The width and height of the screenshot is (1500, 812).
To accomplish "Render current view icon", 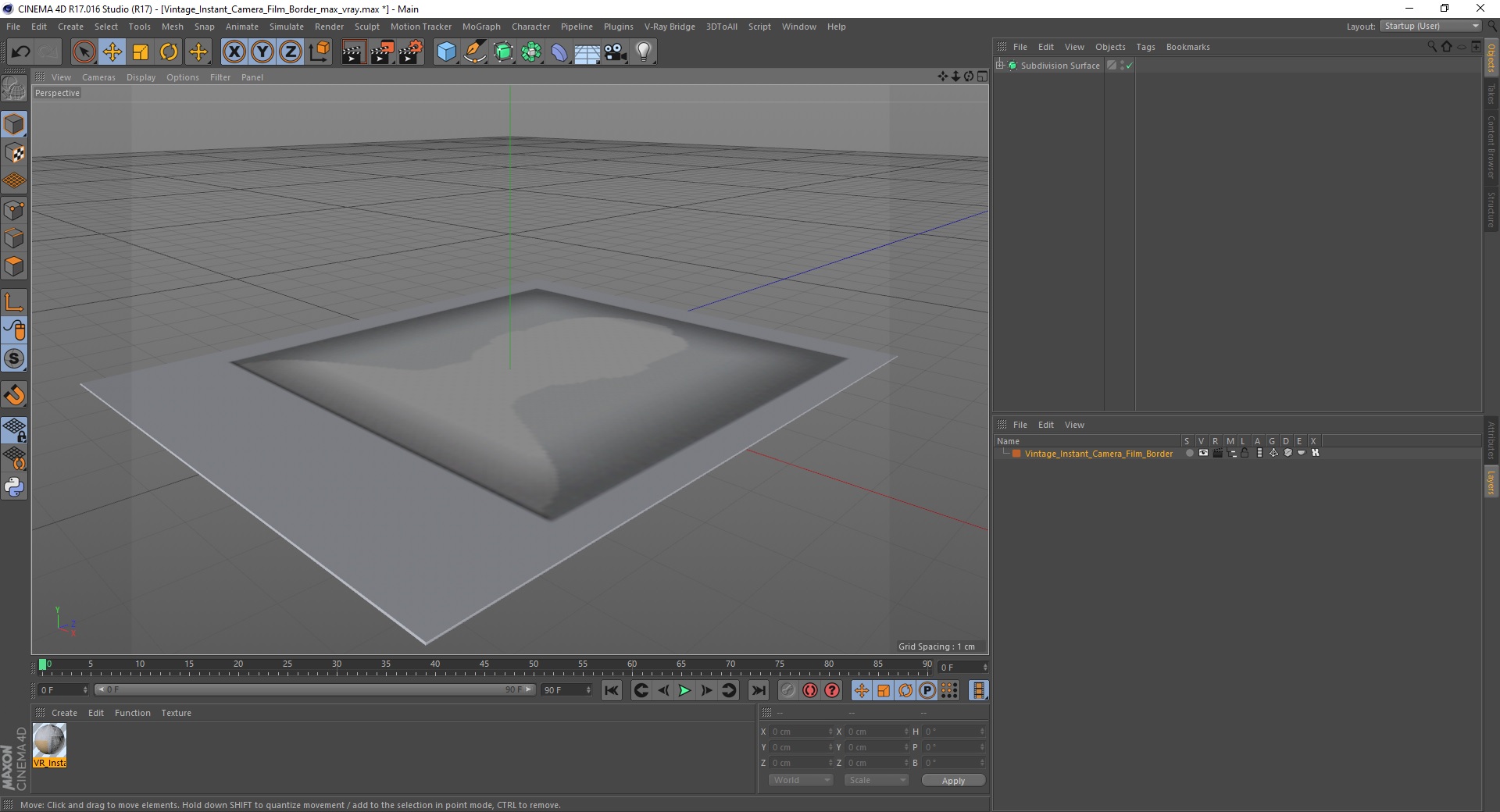I will click(x=353, y=52).
